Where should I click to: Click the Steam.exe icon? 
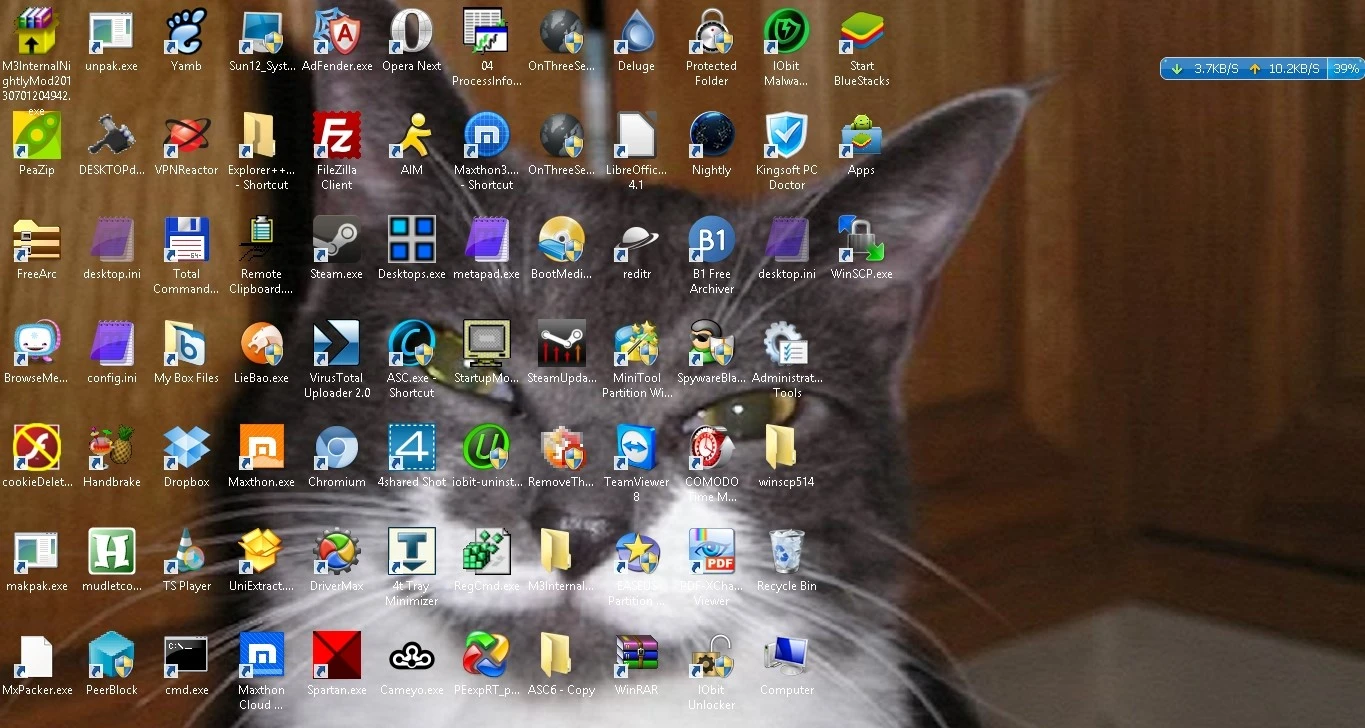[337, 239]
